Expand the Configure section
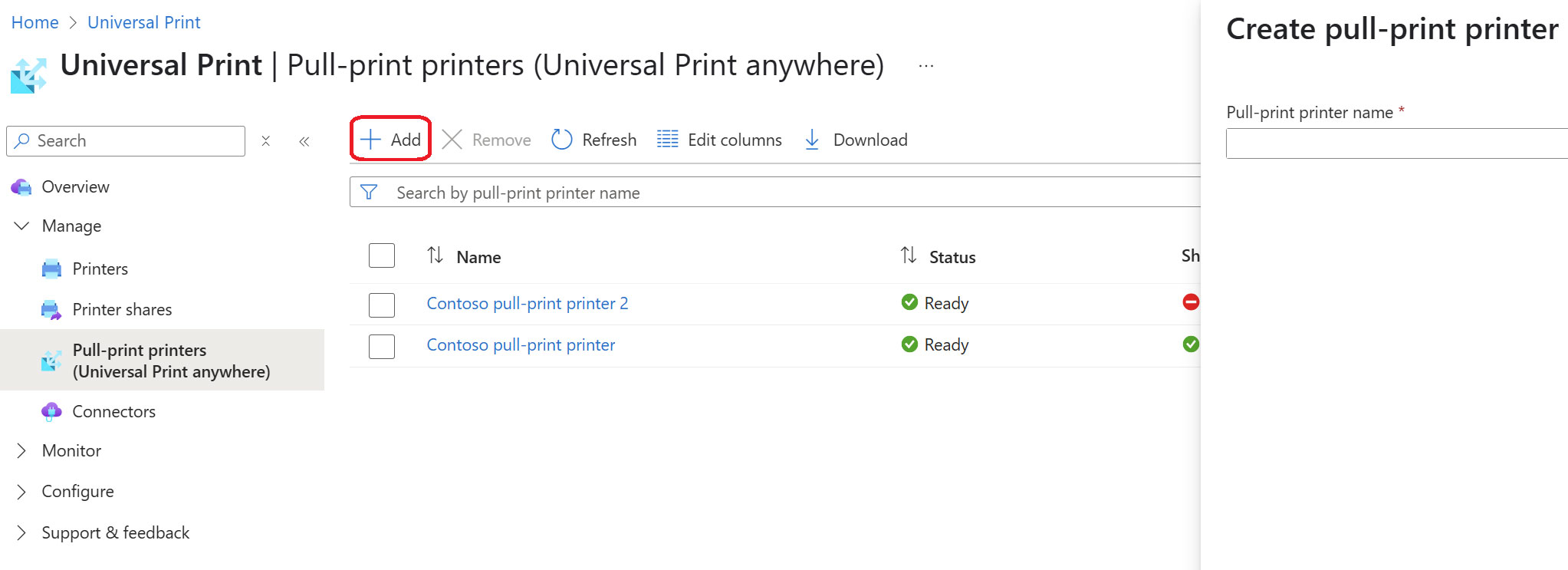 tap(22, 491)
